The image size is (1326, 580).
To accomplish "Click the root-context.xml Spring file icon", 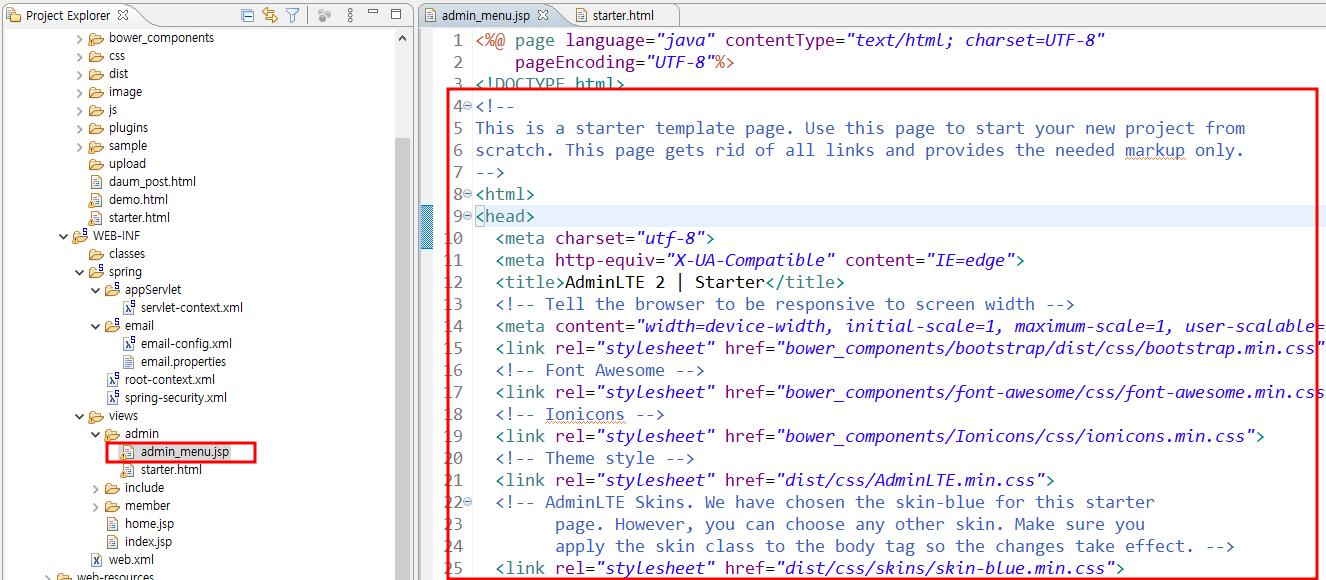I will pos(114,379).
